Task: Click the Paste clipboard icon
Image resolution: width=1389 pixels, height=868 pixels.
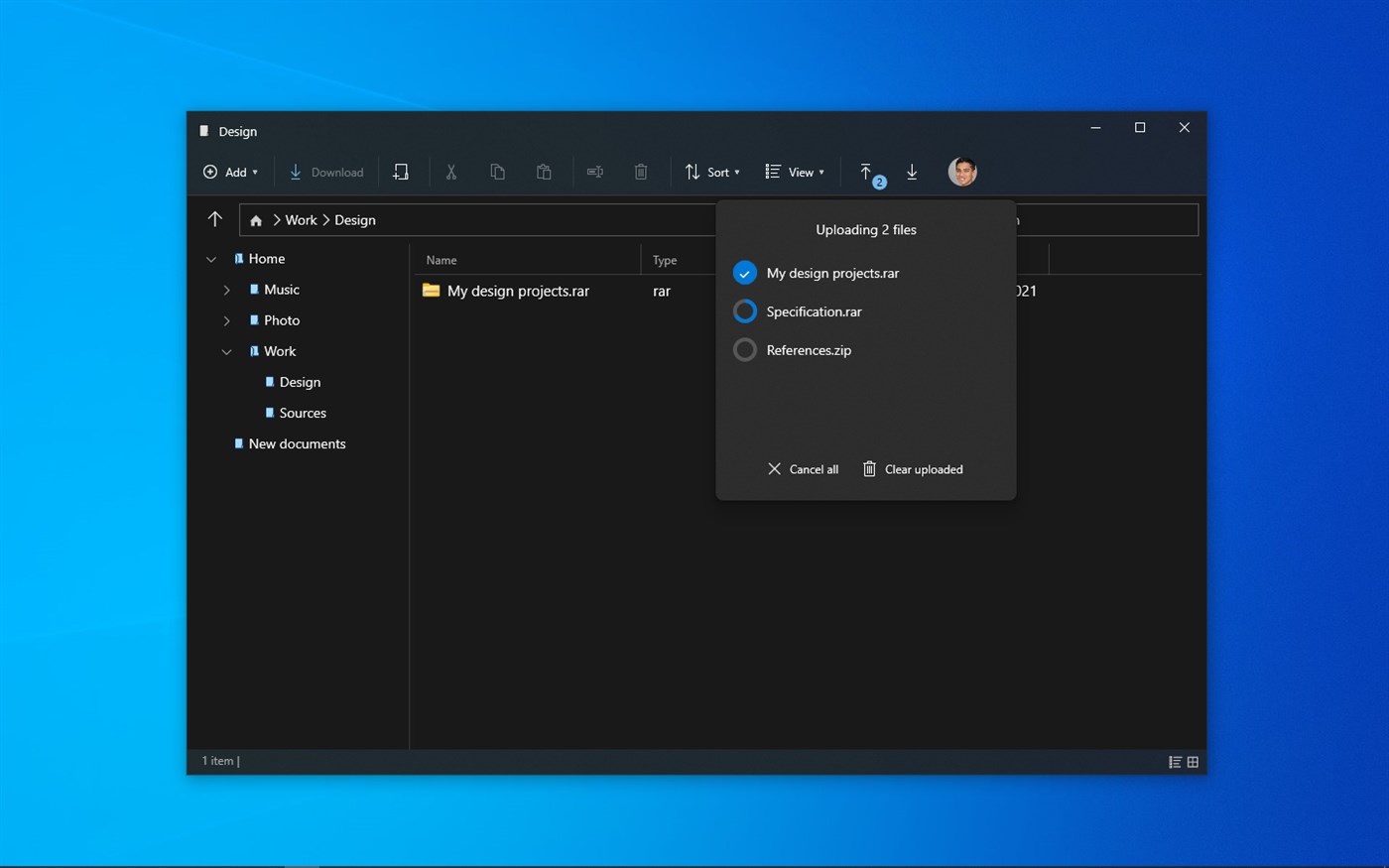Action: pos(544,173)
